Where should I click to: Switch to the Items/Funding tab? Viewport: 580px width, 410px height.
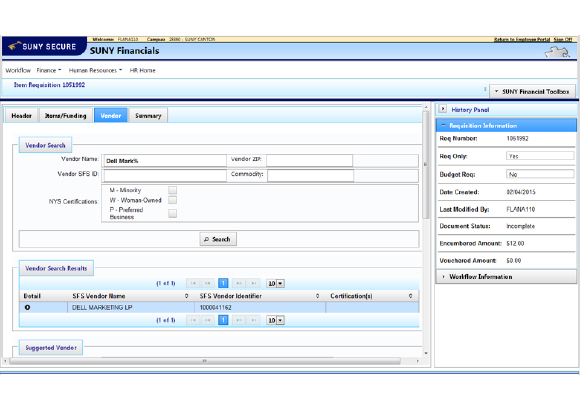click(x=65, y=116)
